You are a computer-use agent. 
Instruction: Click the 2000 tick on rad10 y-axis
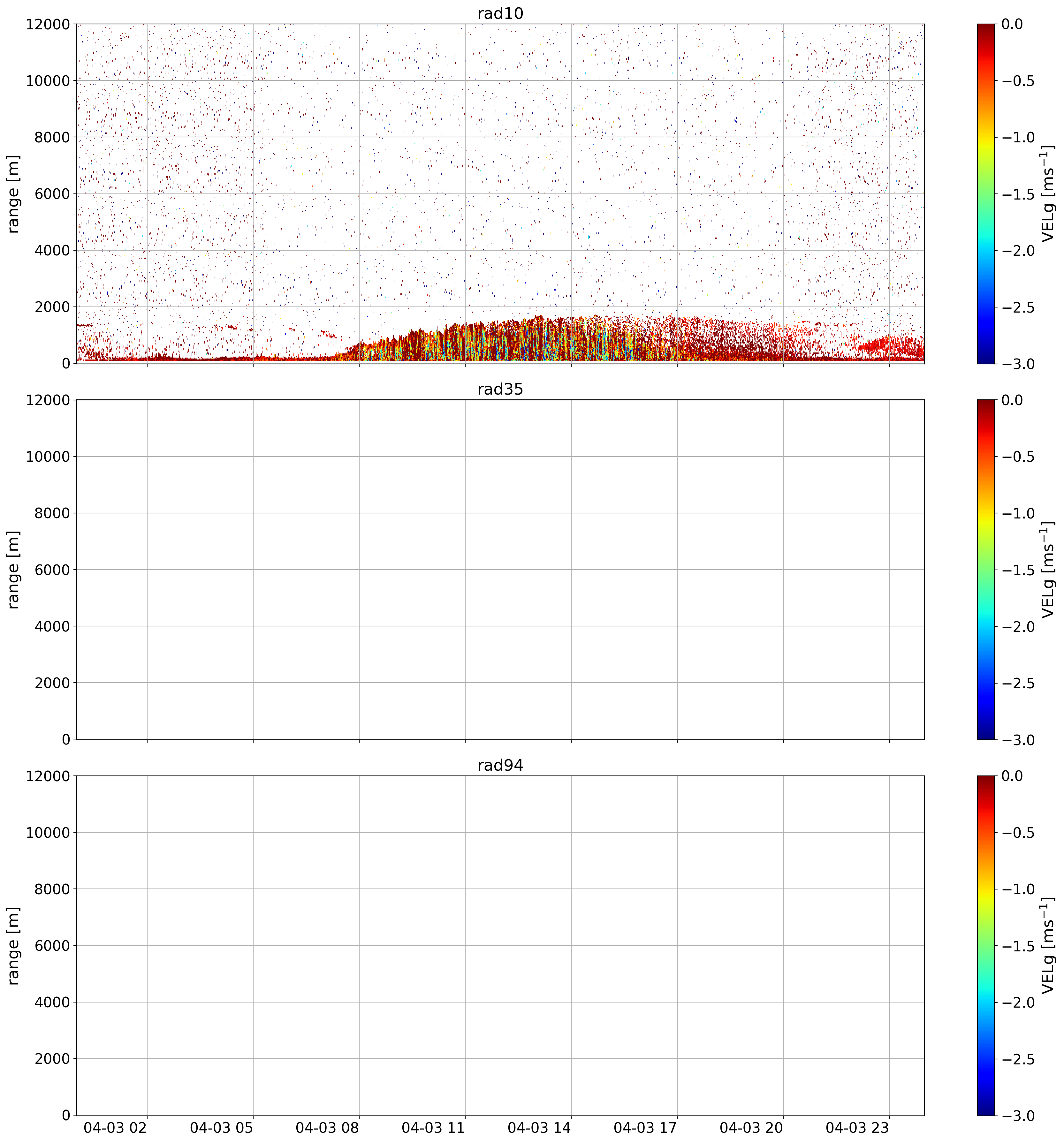pyautogui.click(x=52, y=307)
